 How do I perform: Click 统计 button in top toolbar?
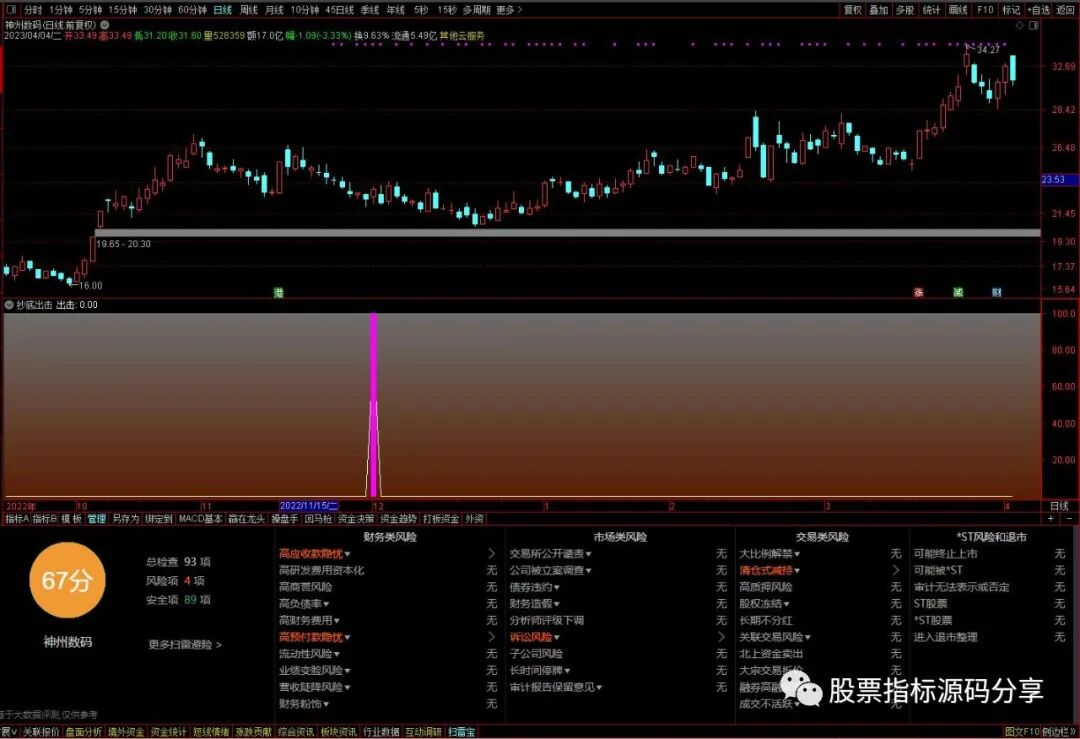coord(931,10)
